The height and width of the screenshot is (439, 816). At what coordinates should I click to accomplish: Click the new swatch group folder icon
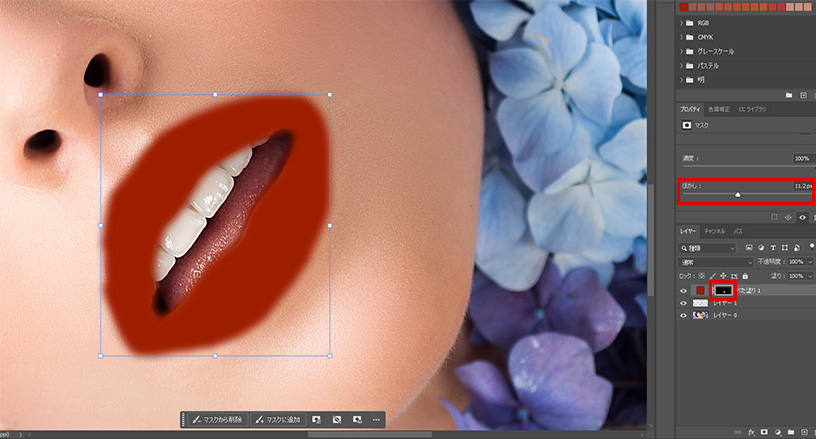coord(788,95)
